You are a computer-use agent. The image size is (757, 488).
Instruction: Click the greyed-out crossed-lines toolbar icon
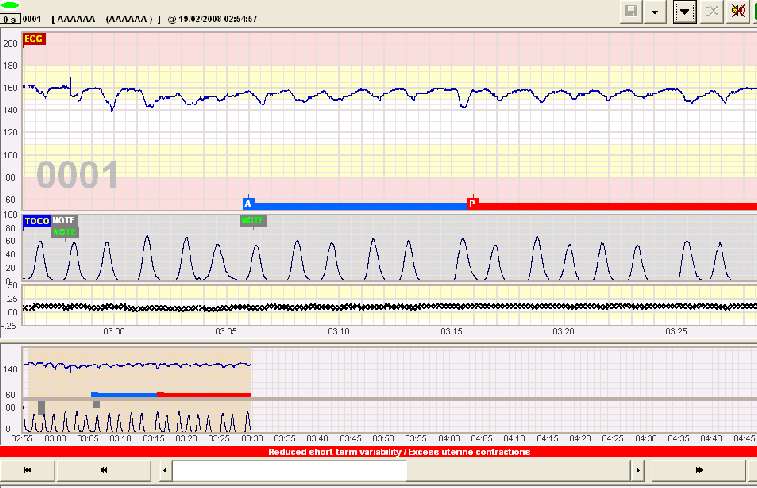tap(712, 11)
